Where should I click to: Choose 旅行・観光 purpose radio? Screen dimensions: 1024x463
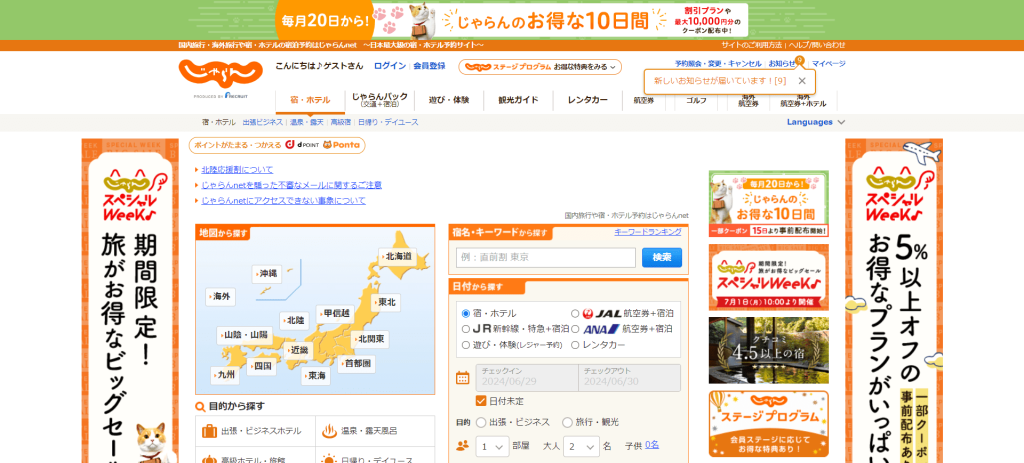567,423
